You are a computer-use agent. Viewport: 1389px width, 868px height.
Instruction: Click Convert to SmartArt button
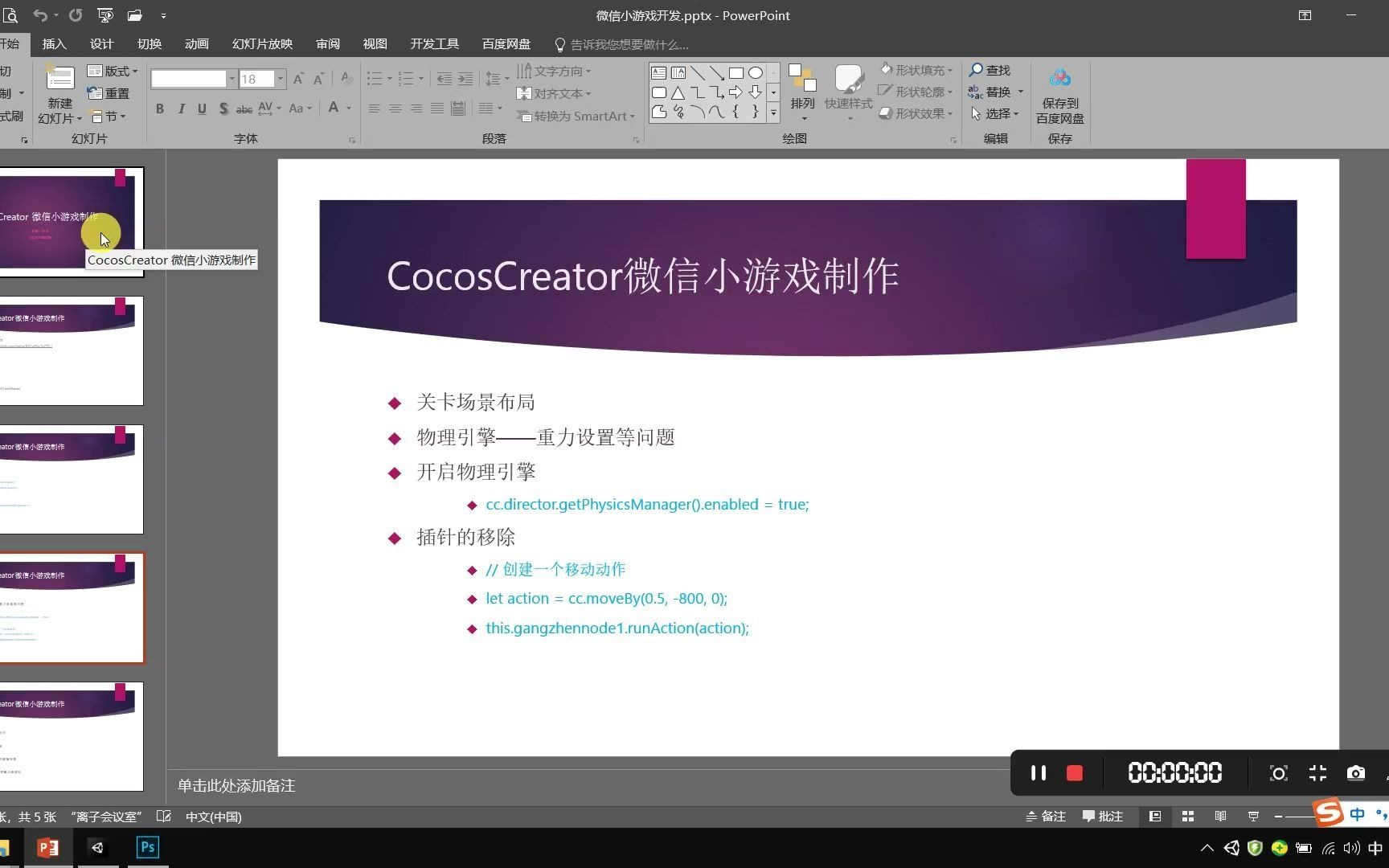pyautogui.click(x=576, y=117)
